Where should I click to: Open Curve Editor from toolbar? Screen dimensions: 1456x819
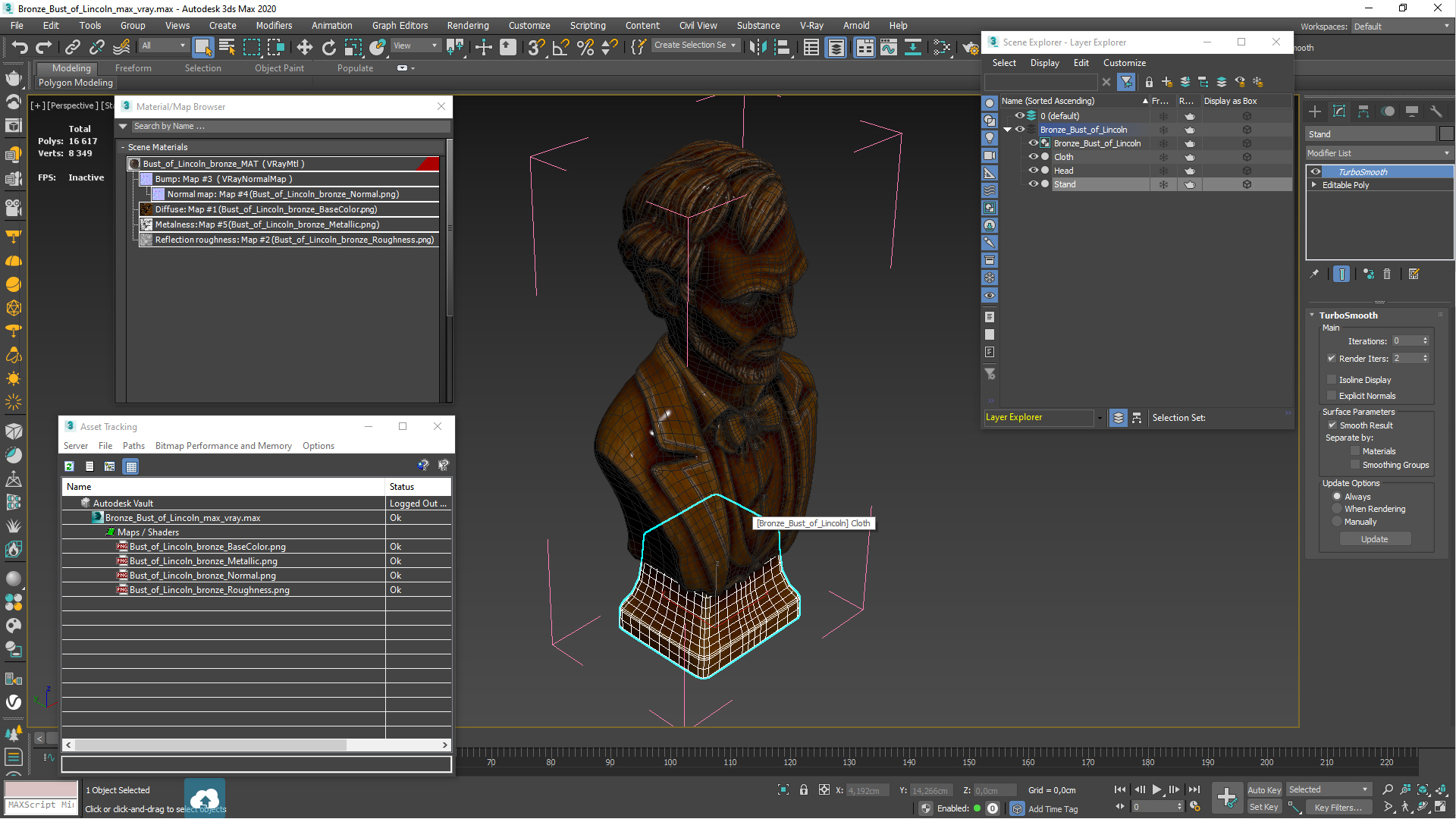click(x=888, y=47)
